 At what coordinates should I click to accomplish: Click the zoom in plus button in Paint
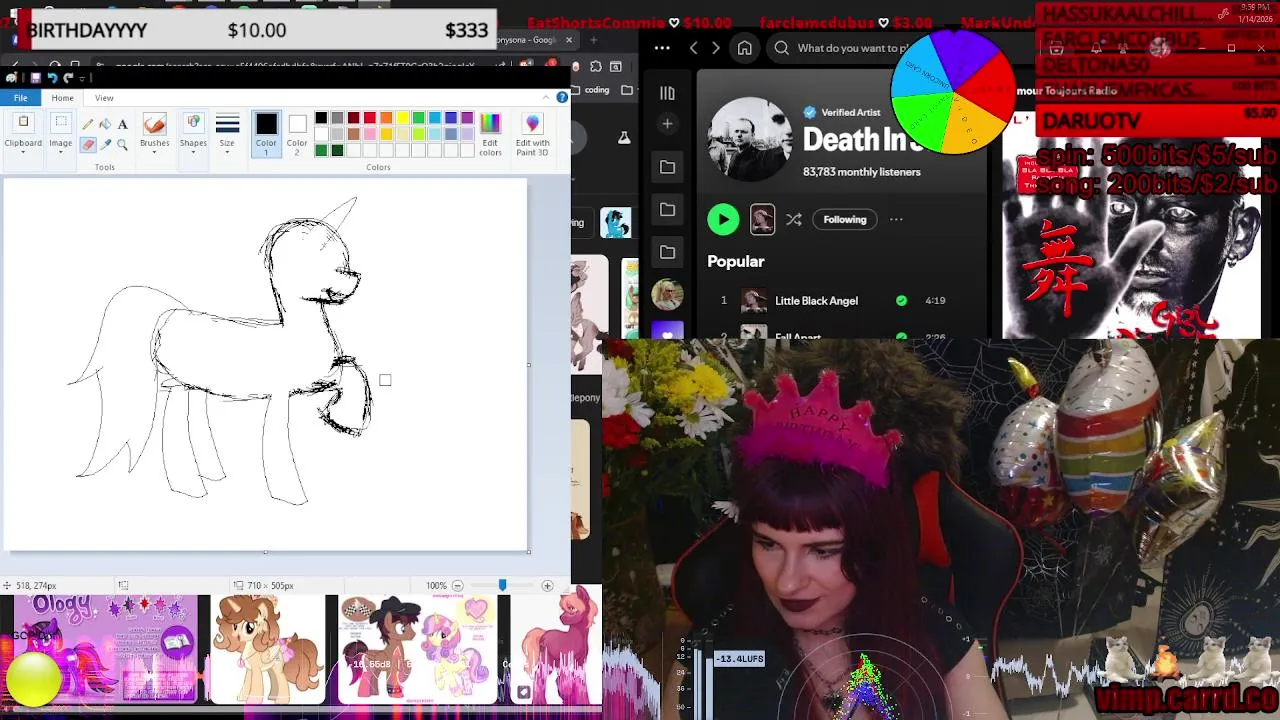click(x=547, y=585)
